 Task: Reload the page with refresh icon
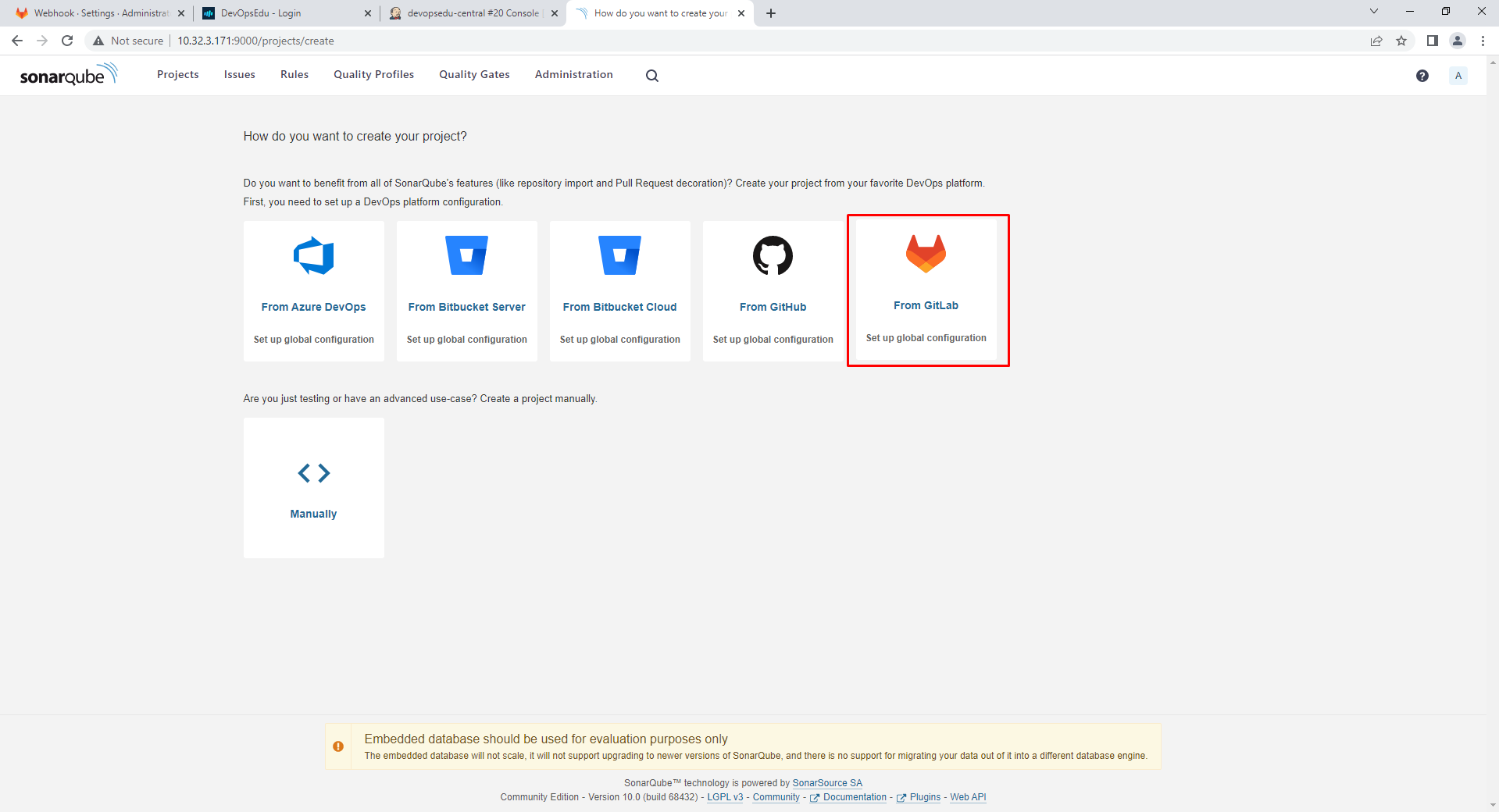[67, 41]
